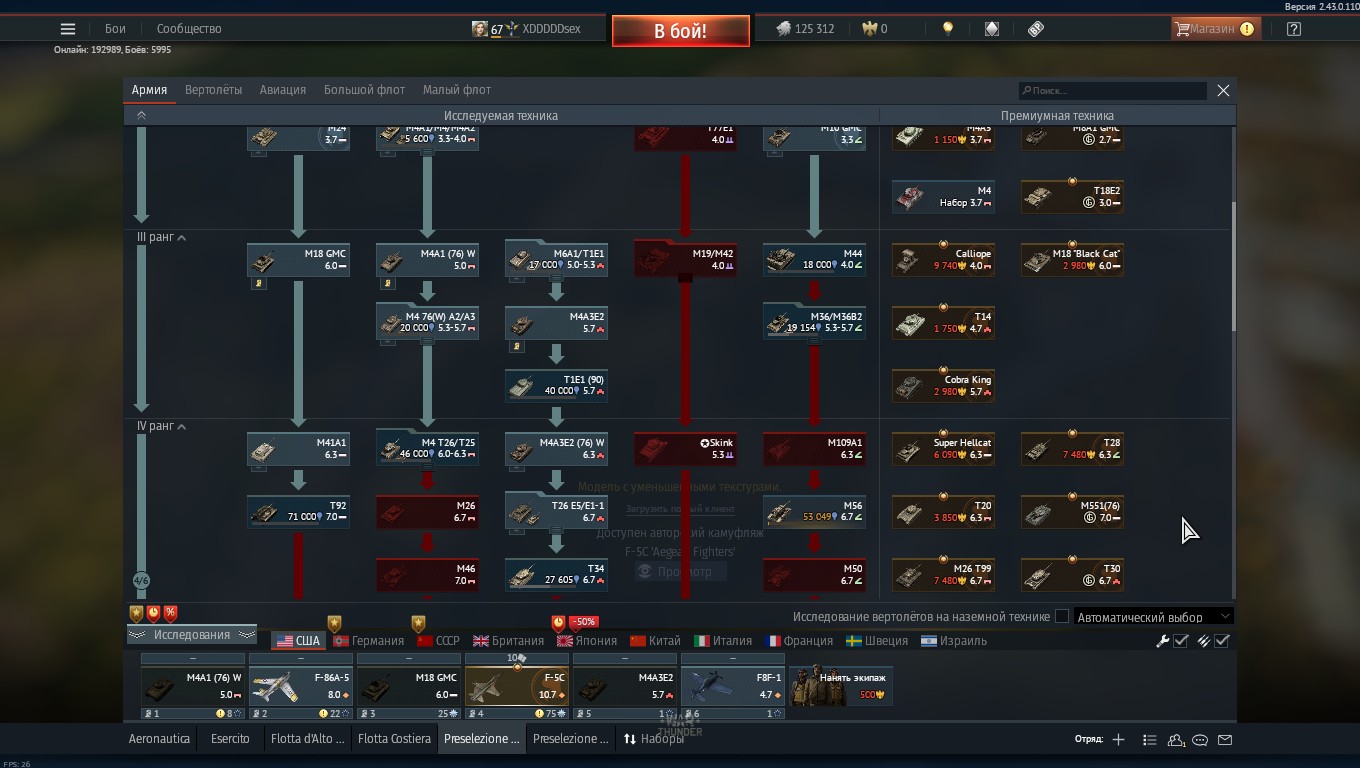
Task: Open the Наборы presets button
Action: click(x=654, y=739)
